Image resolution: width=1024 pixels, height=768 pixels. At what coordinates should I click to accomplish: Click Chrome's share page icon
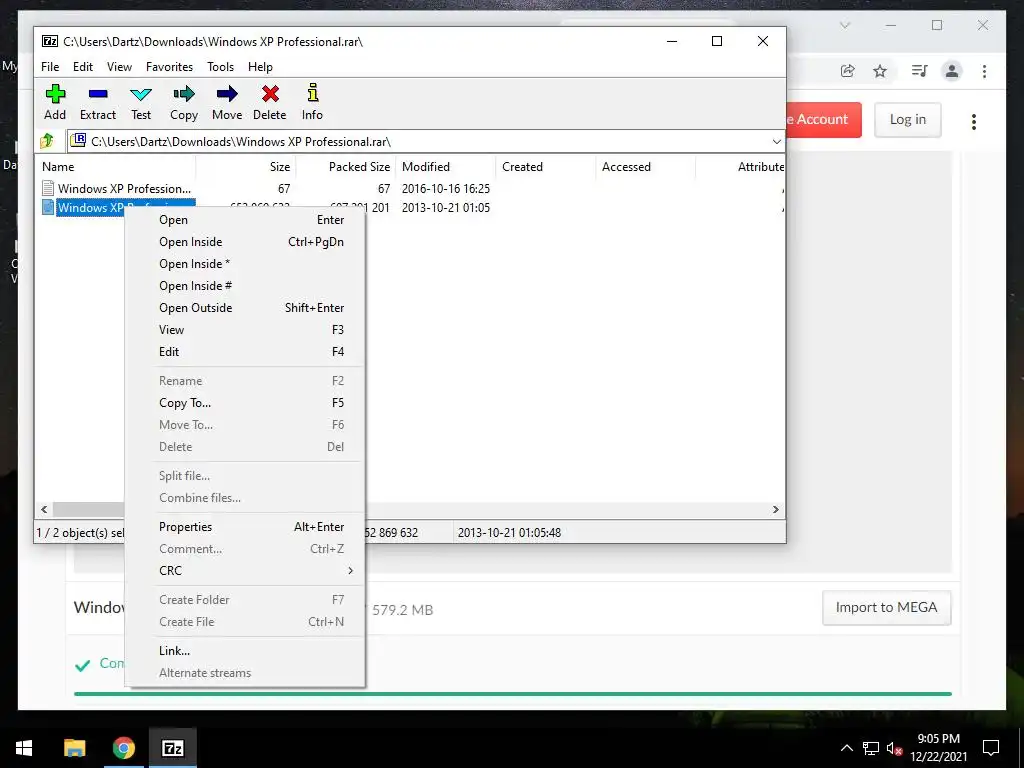(848, 71)
